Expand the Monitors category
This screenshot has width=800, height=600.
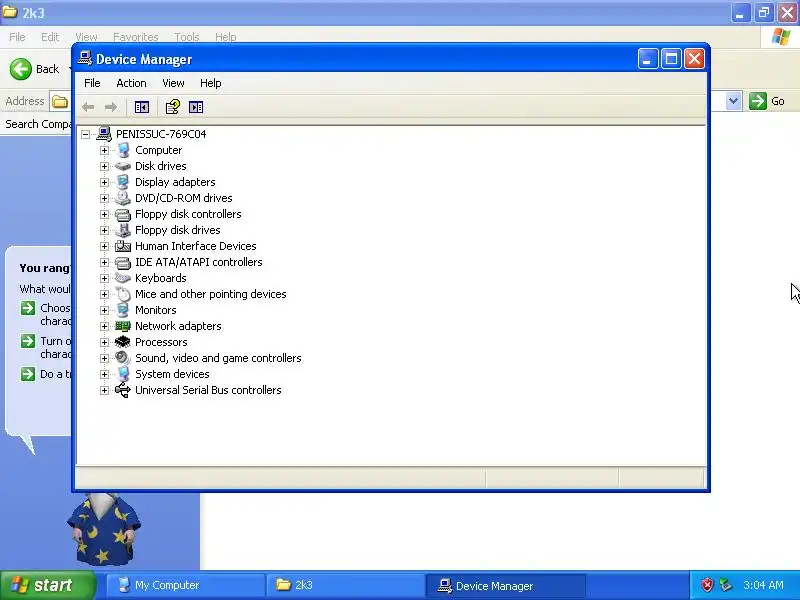[105, 310]
